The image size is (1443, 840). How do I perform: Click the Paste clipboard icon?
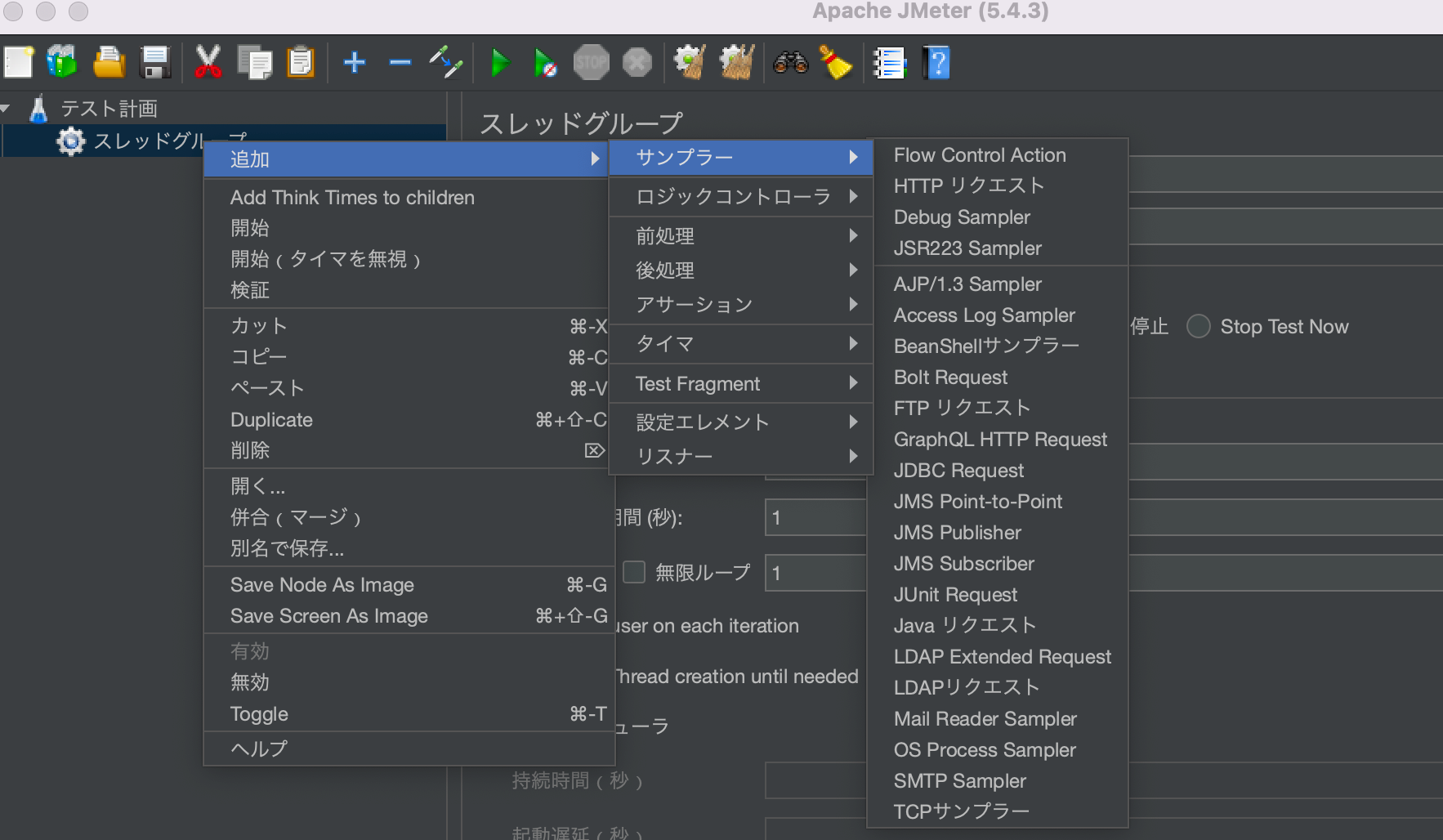301,62
